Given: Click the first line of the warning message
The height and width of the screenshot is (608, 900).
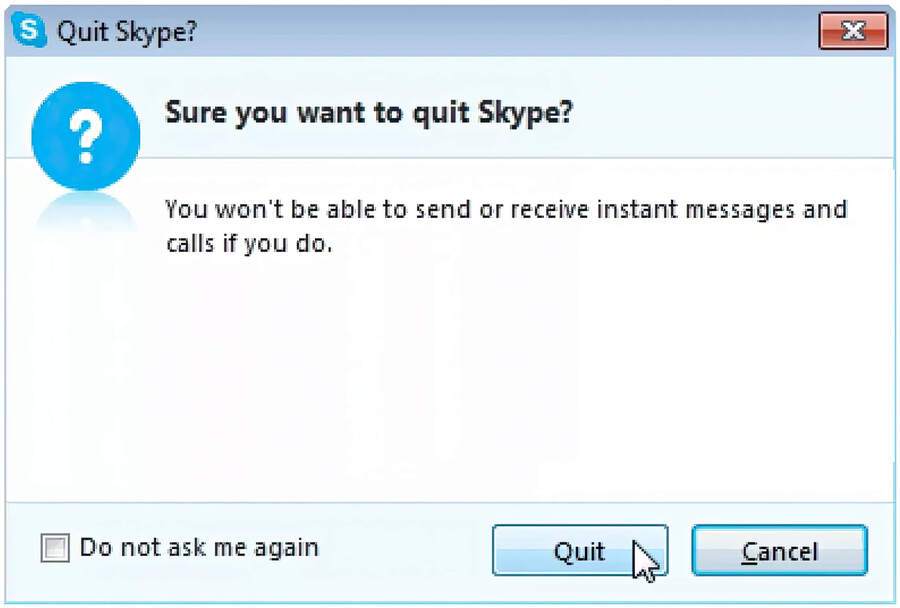Looking at the screenshot, I should tap(505, 210).
